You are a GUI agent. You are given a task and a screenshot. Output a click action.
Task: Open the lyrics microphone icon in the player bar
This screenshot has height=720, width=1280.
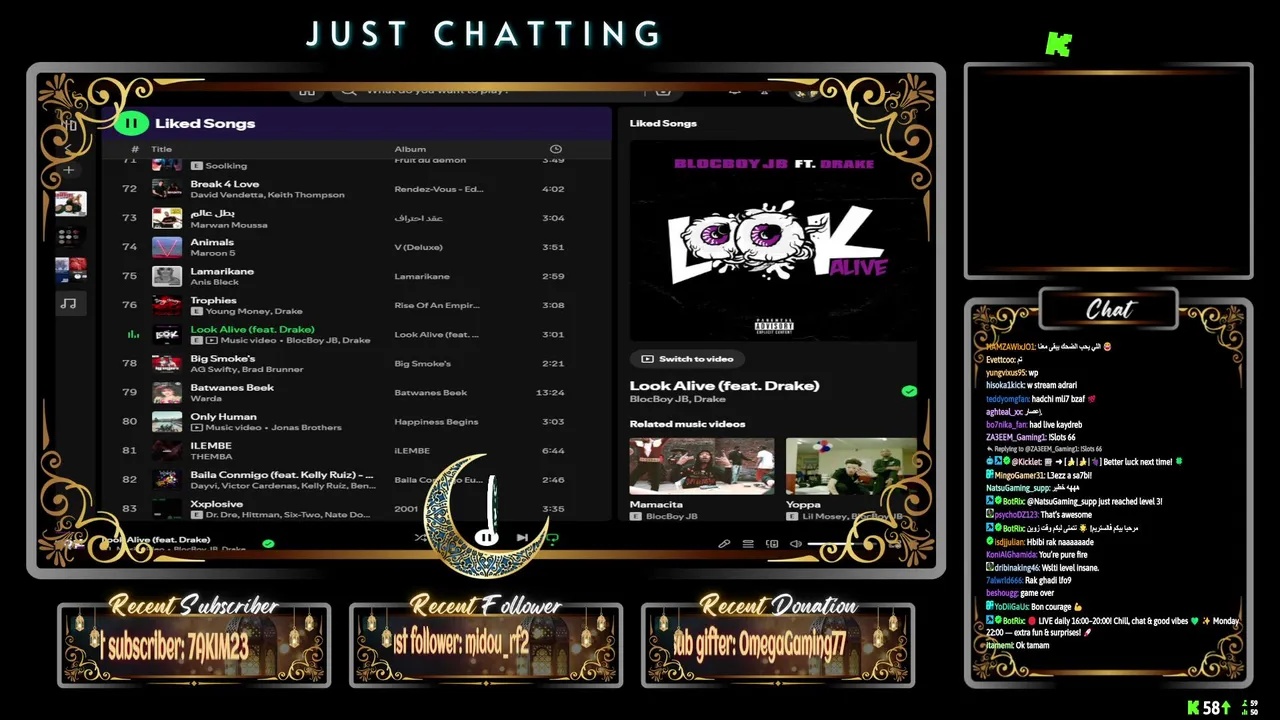724,544
